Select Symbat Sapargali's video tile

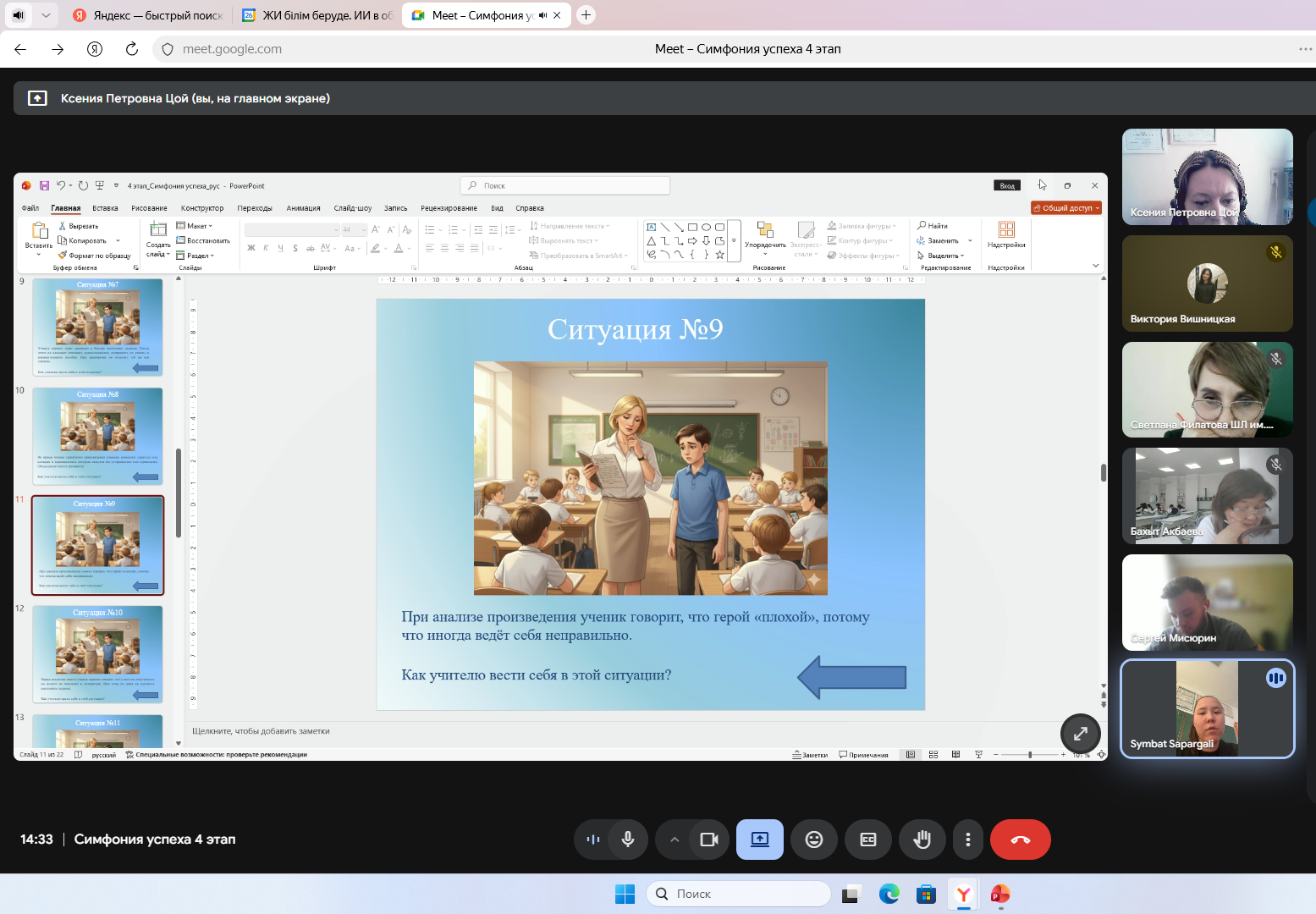pos(1207,708)
